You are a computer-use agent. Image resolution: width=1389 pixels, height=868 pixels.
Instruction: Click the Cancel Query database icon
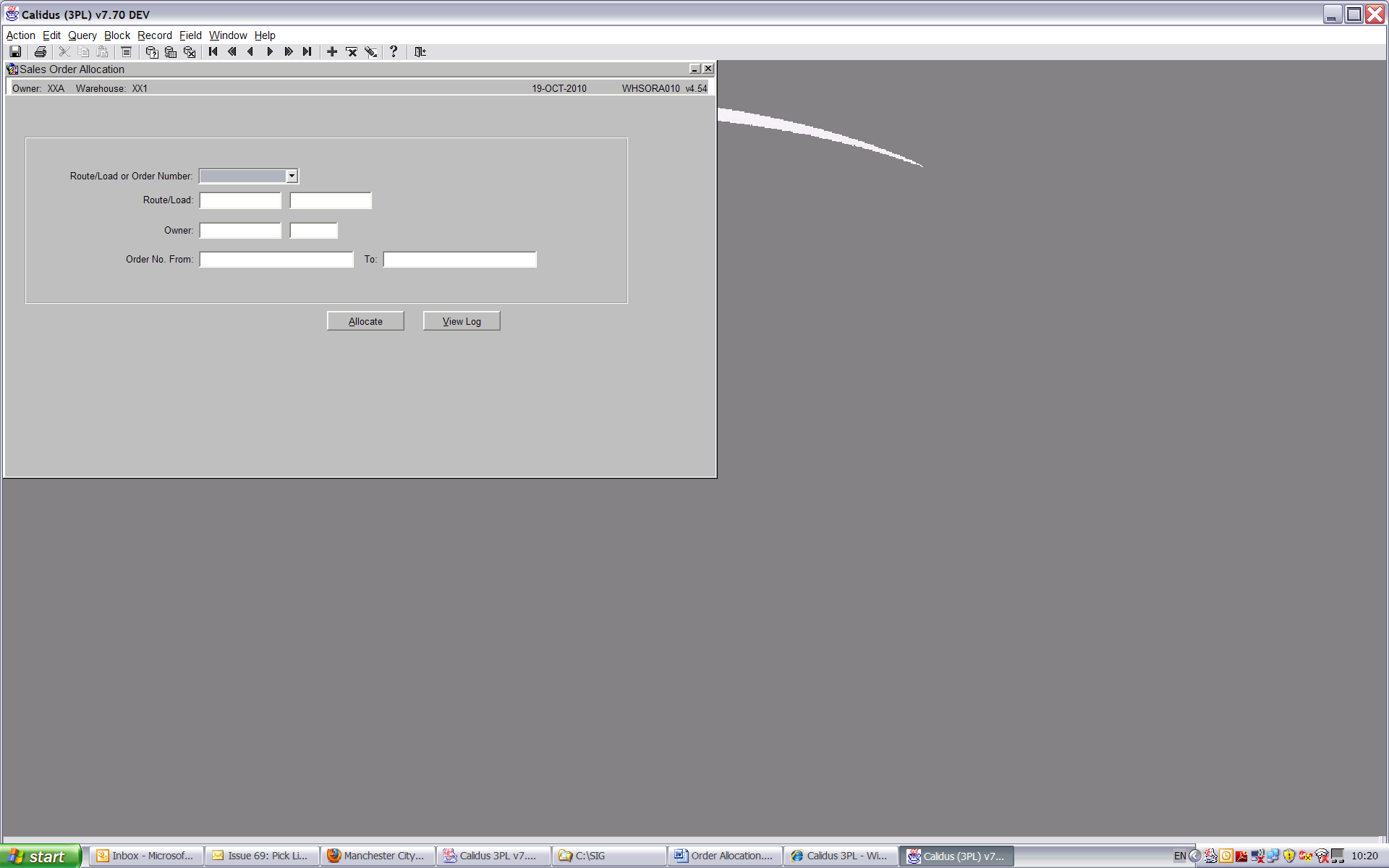point(189,51)
